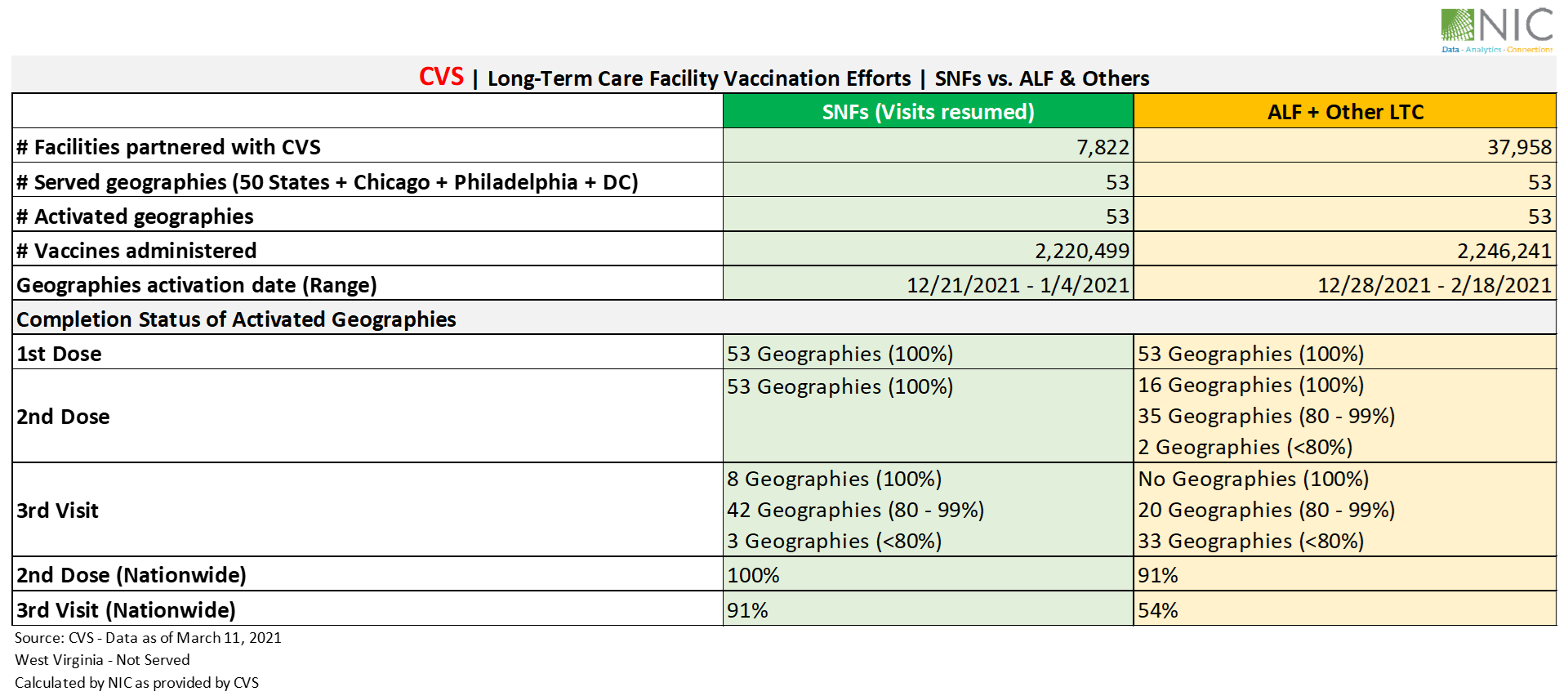Click the SNFs vaccines value 2,220,499

(x=1082, y=251)
